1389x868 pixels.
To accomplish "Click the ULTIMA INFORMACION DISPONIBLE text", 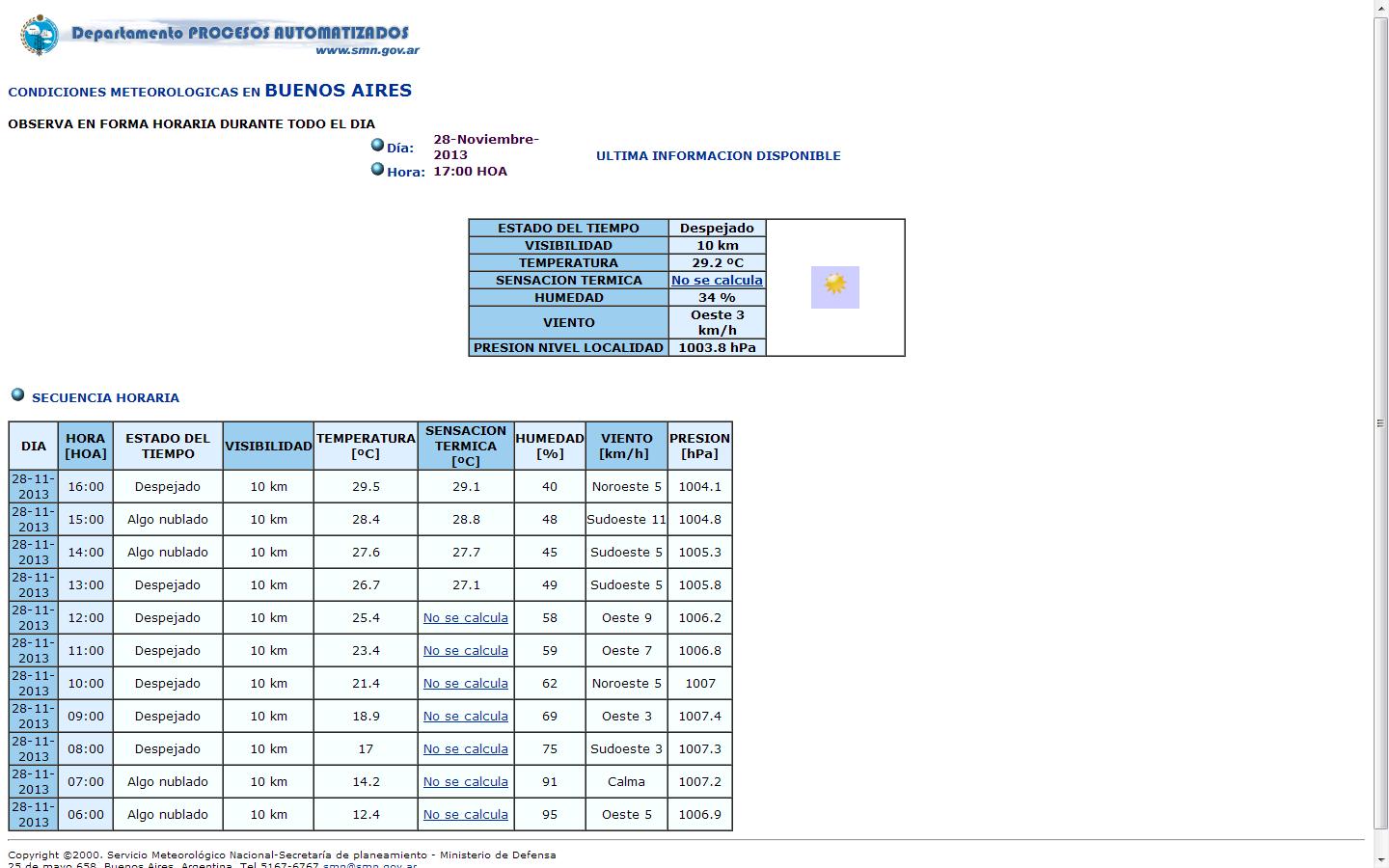I will (719, 155).
